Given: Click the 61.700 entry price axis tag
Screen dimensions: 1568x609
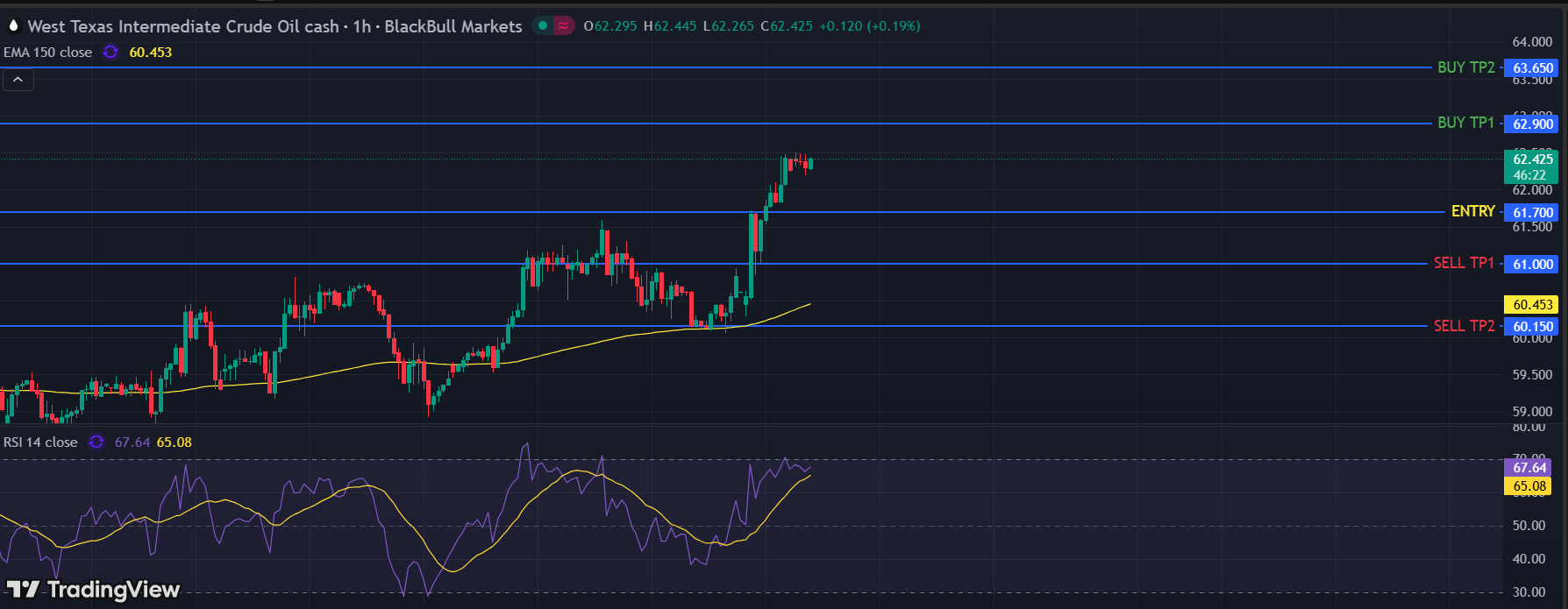Looking at the screenshot, I should [1533, 213].
